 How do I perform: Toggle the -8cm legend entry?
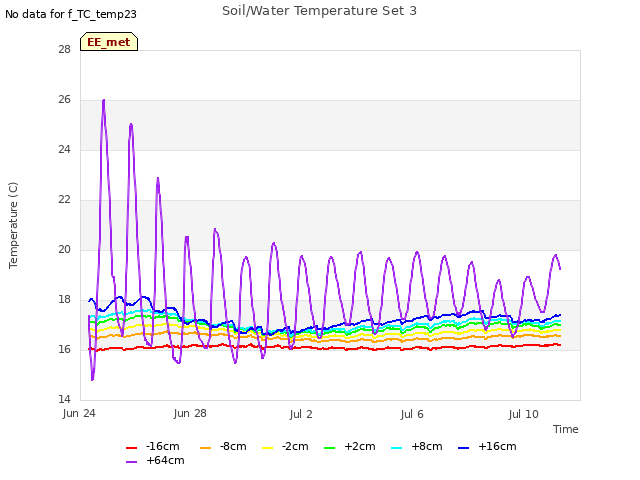point(223,447)
